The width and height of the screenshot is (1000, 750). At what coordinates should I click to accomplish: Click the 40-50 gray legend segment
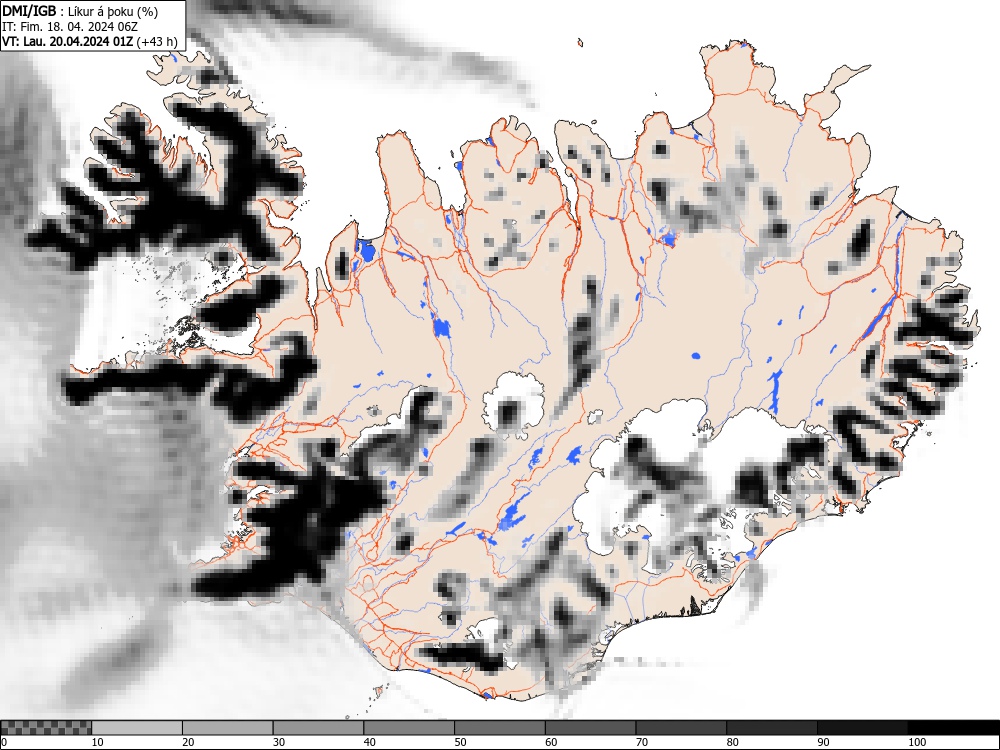coord(409,728)
